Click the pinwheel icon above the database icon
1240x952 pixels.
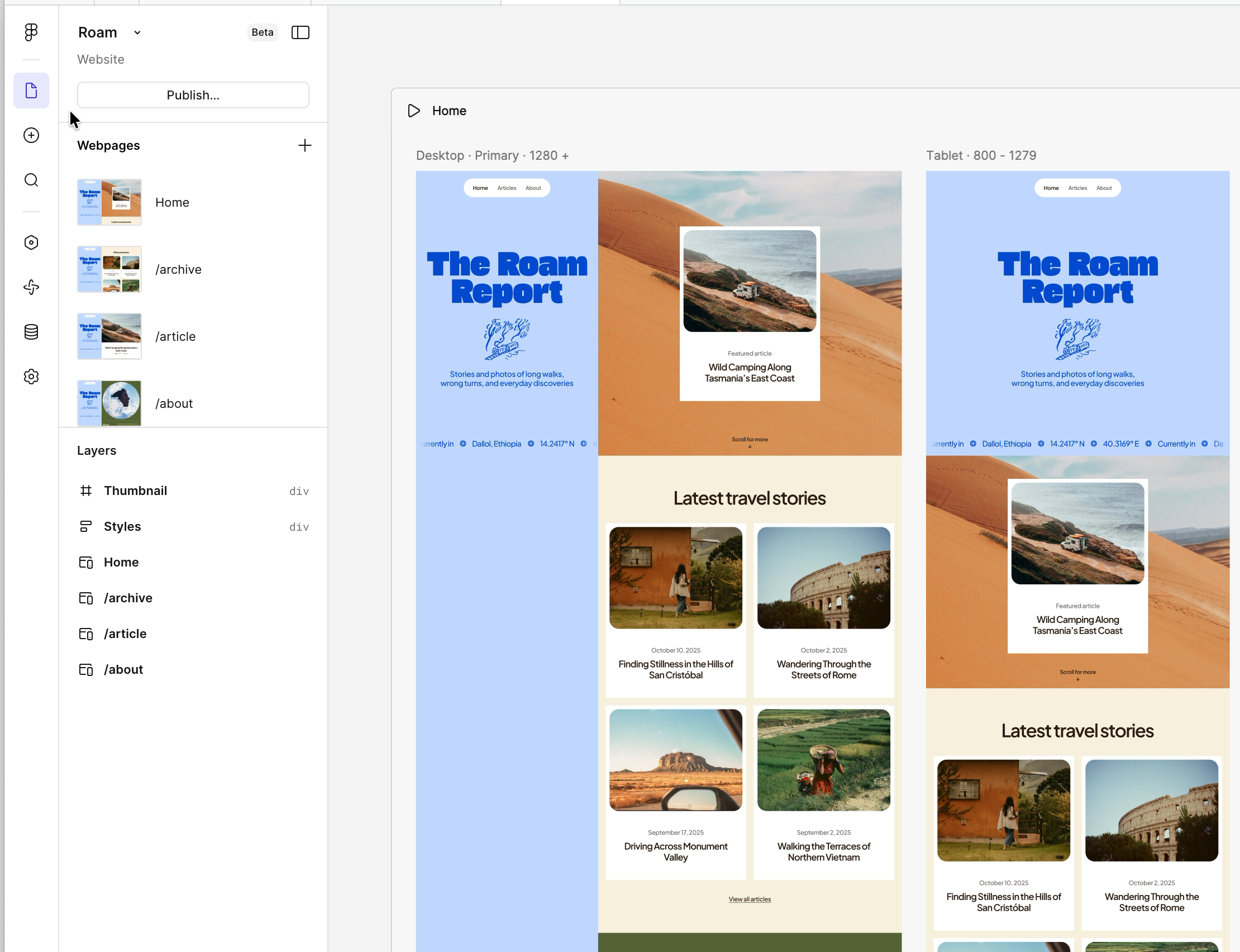(x=31, y=287)
